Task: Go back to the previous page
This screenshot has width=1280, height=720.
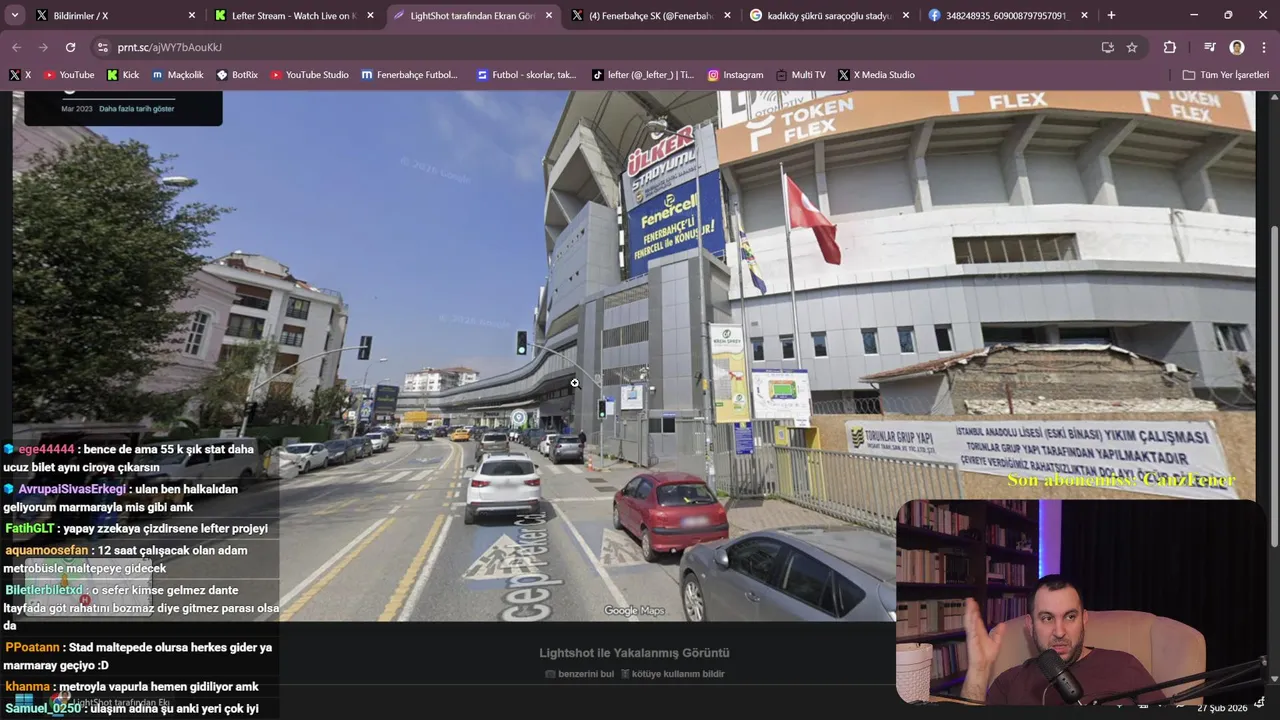Action: (x=16, y=47)
